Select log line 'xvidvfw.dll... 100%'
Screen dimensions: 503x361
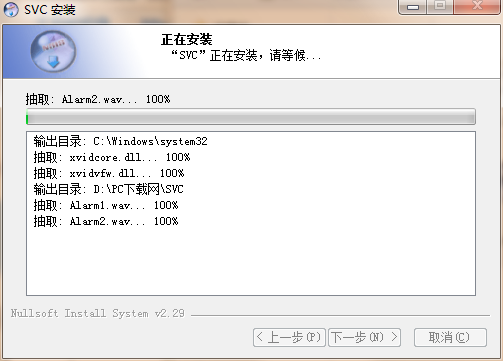click(109, 173)
